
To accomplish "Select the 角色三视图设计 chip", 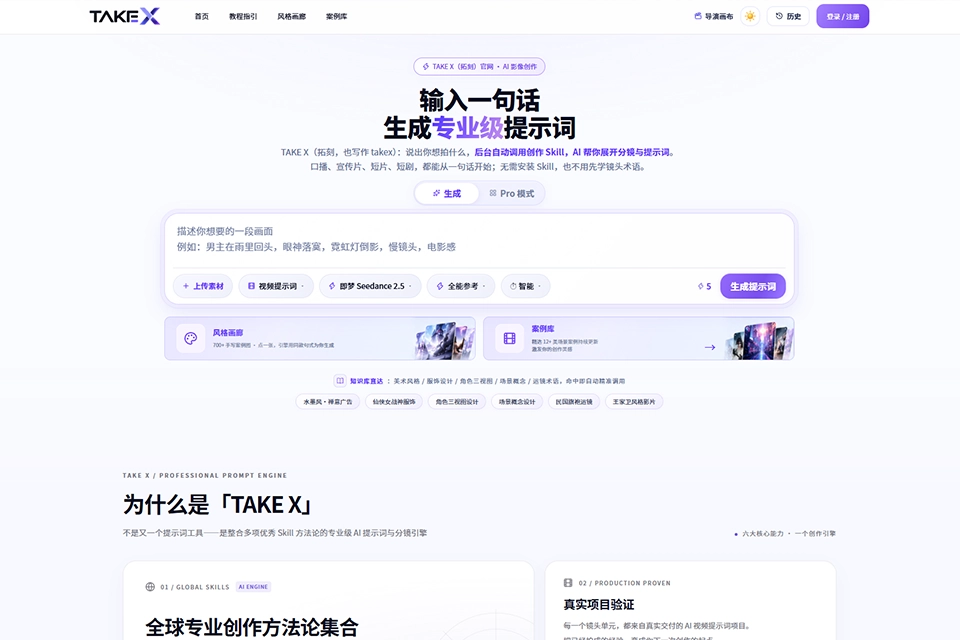I will pos(457,402).
